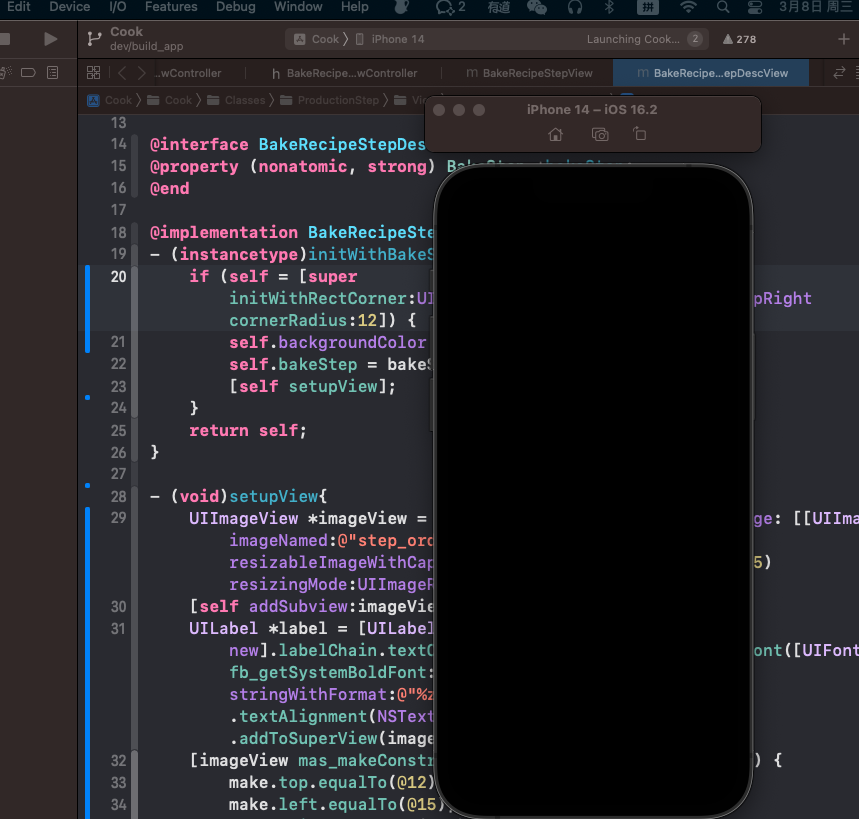
Task: Go back with the editor's left chevron
Action: click(122, 73)
